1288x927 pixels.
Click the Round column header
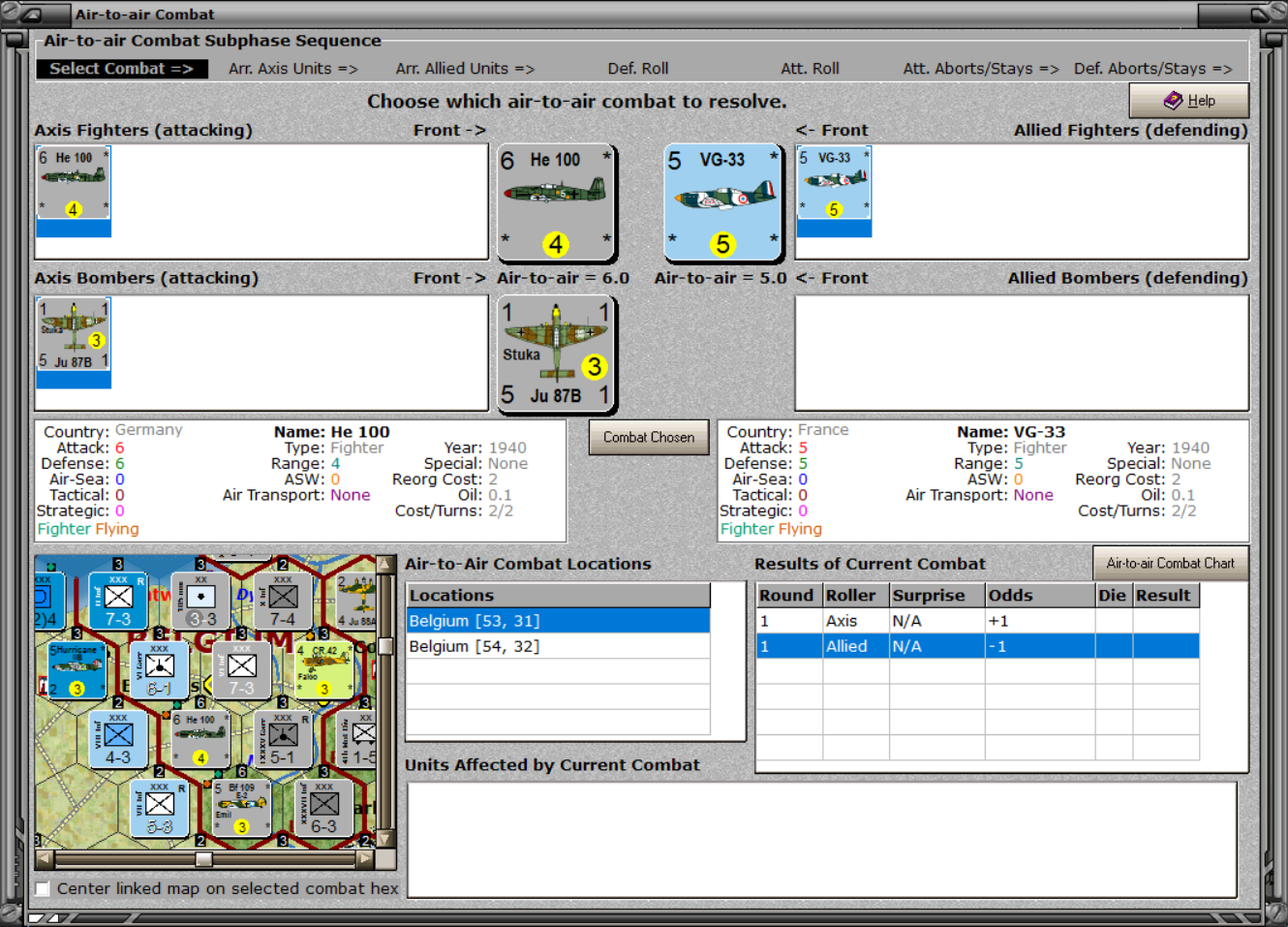coord(789,596)
